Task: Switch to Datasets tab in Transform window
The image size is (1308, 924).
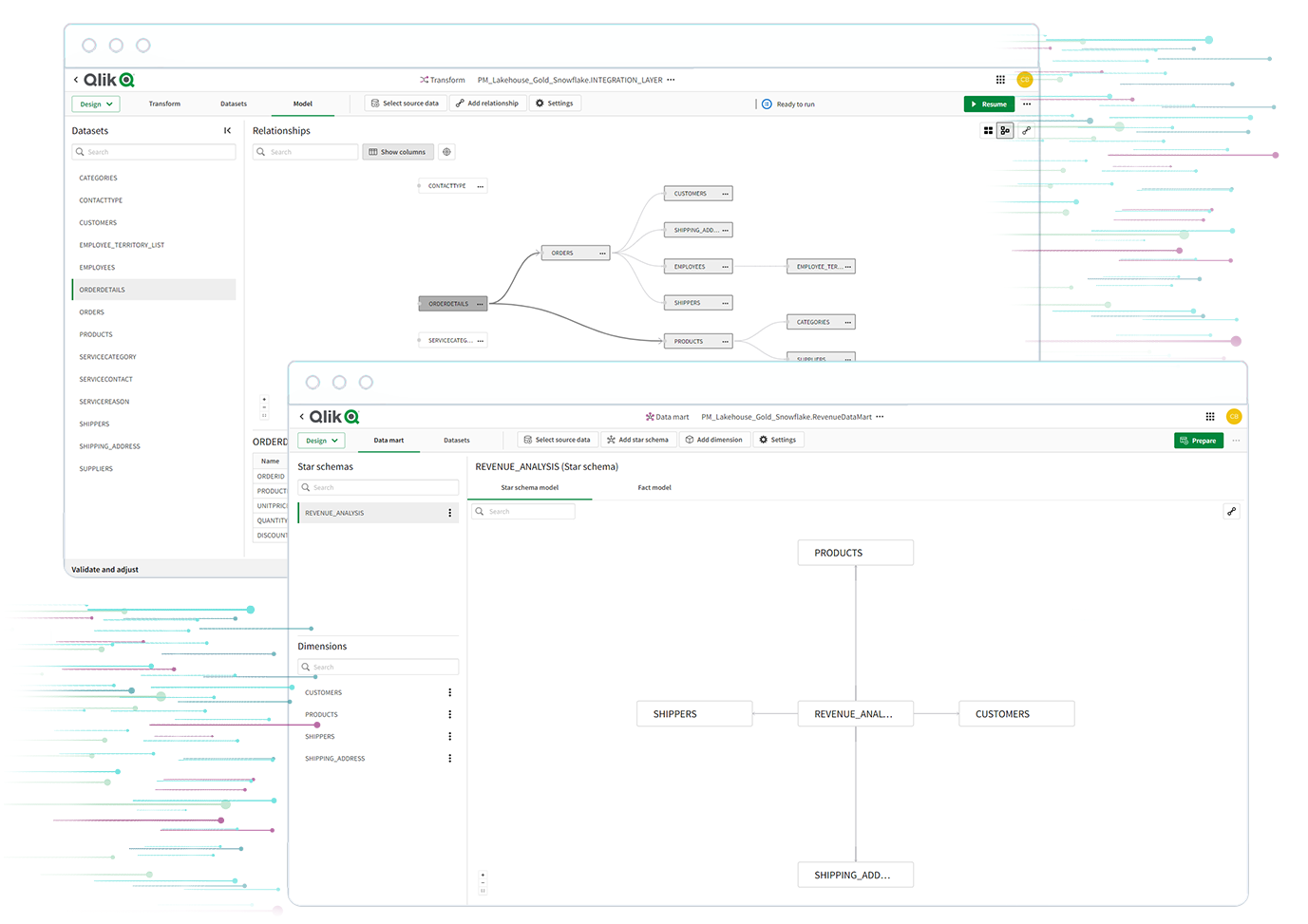Action: [234, 104]
